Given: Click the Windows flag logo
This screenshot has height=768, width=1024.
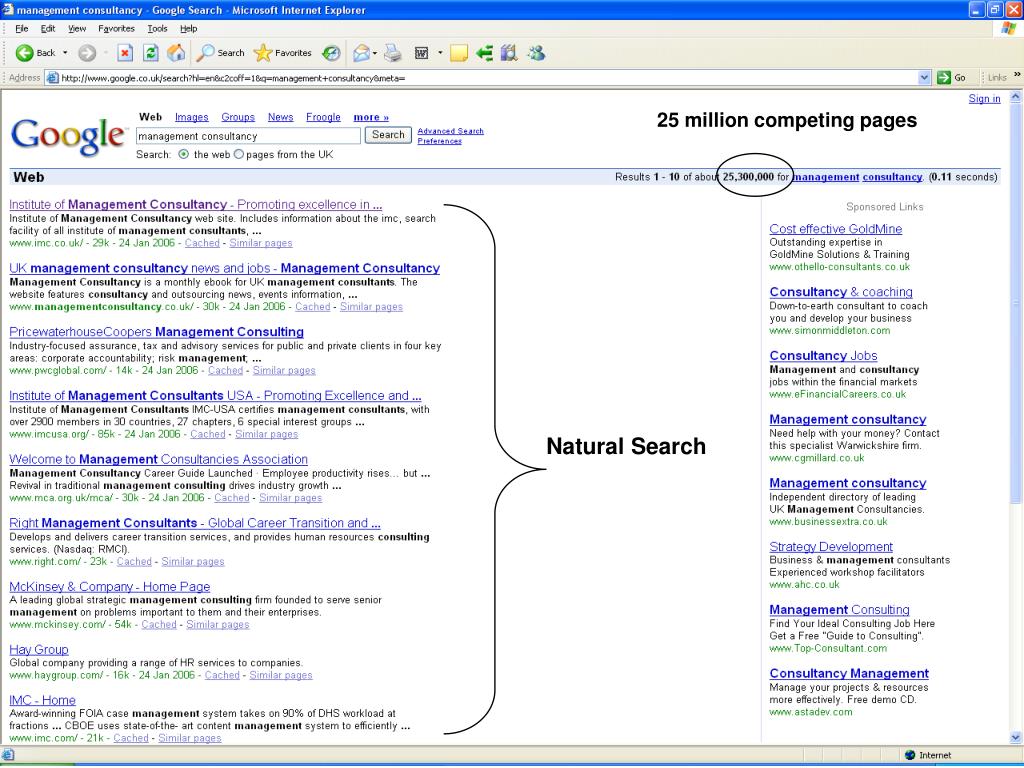Looking at the screenshot, I should tap(1009, 29).
